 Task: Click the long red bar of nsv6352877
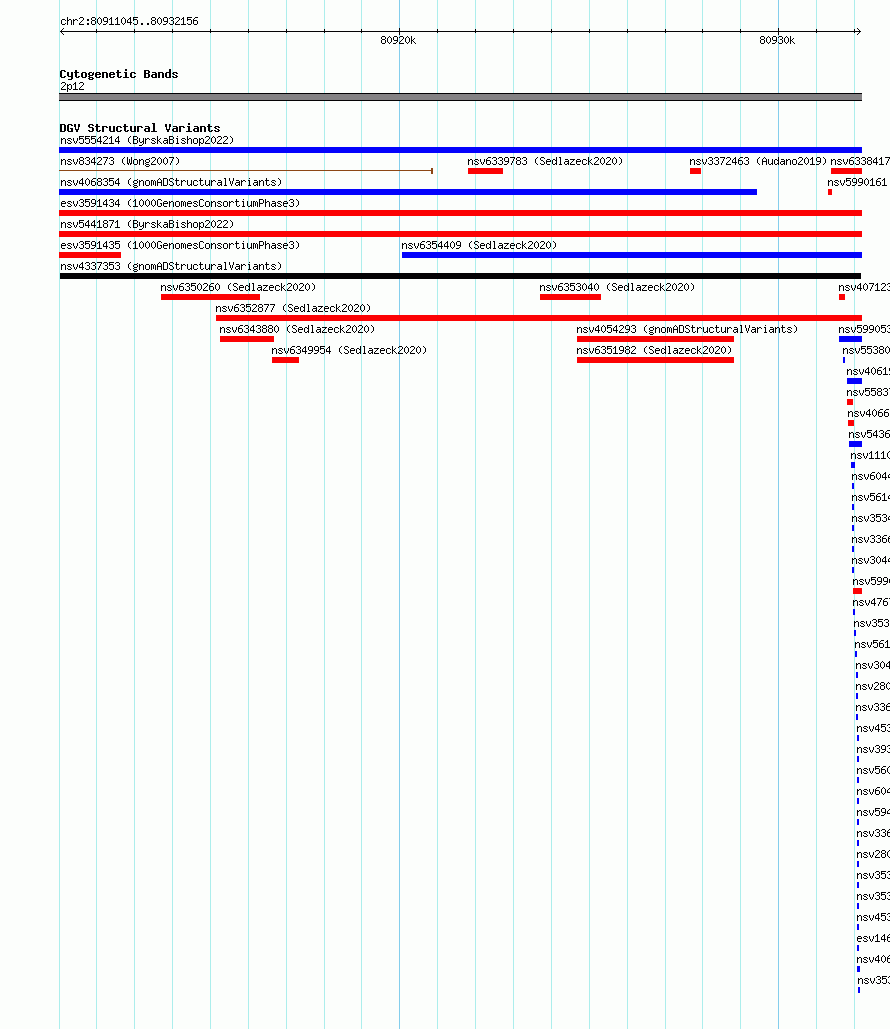pos(539,318)
